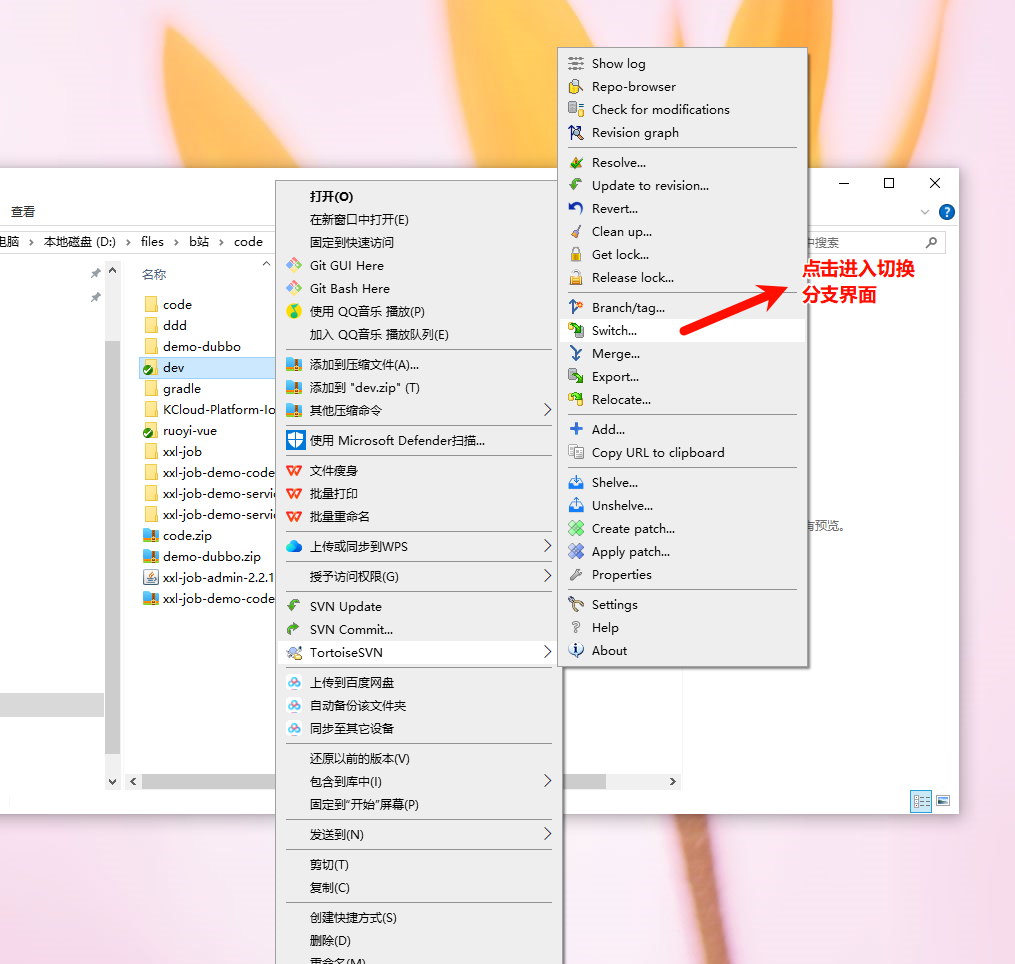This screenshot has width=1015, height=964.
Task: Click 上传到百度网盘 entry
Action: pos(419,682)
